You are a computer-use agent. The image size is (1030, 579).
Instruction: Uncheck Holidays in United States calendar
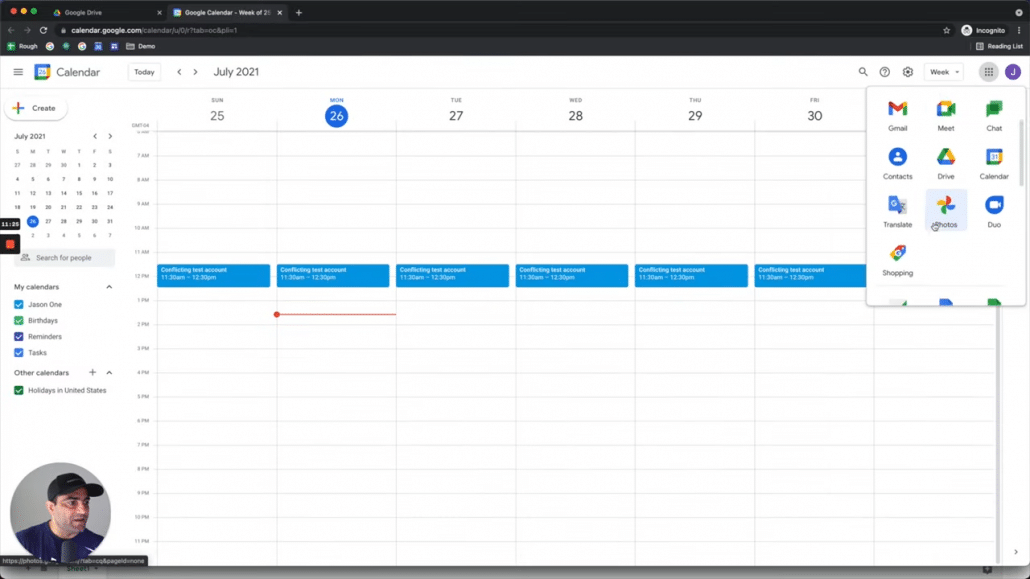pyautogui.click(x=18, y=390)
